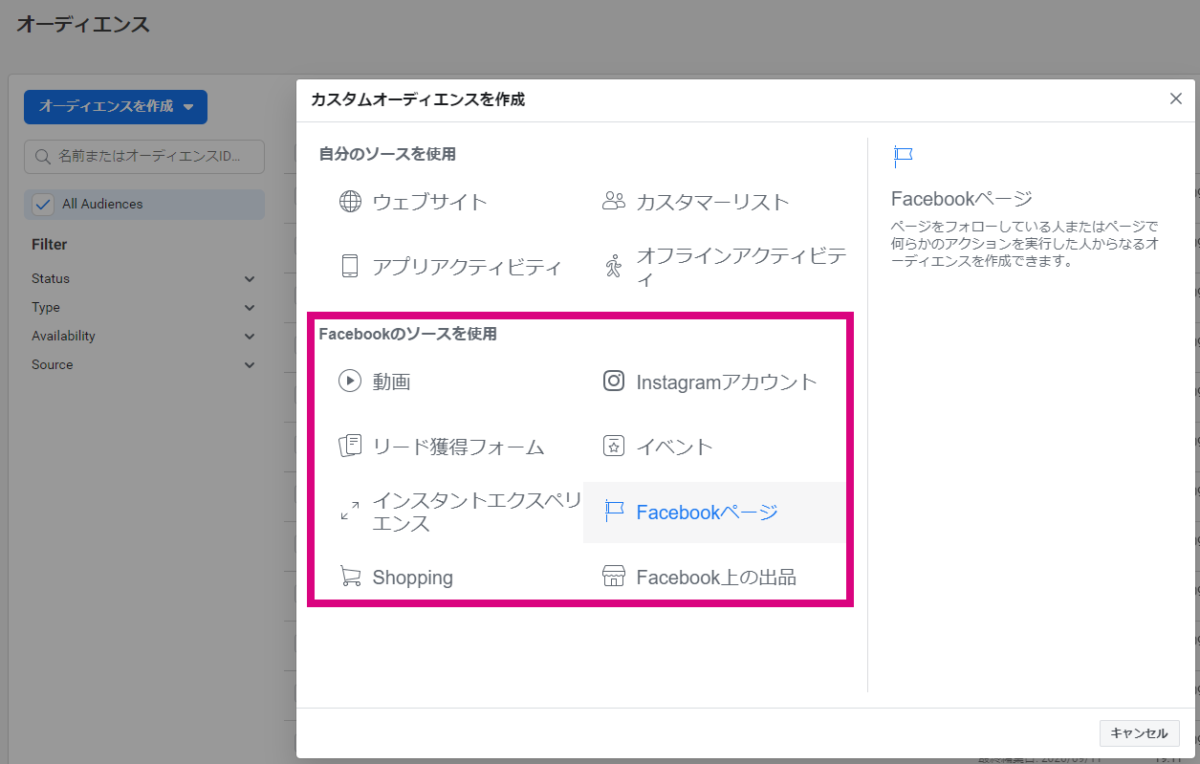Click the play icon beside 動画
This screenshot has width=1200, height=764.
pyautogui.click(x=350, y=381)
